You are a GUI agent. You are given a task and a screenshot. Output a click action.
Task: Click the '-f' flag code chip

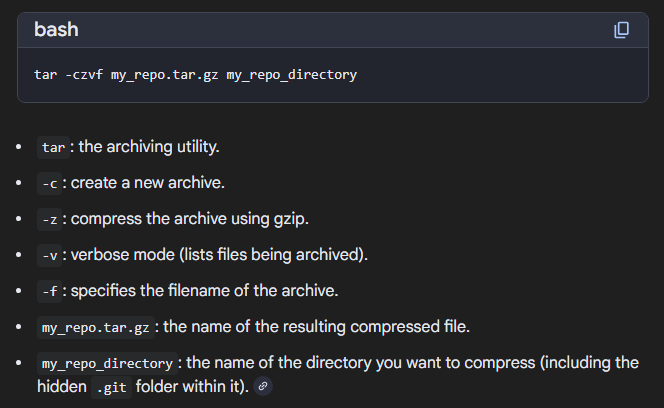tap(50, 291)
